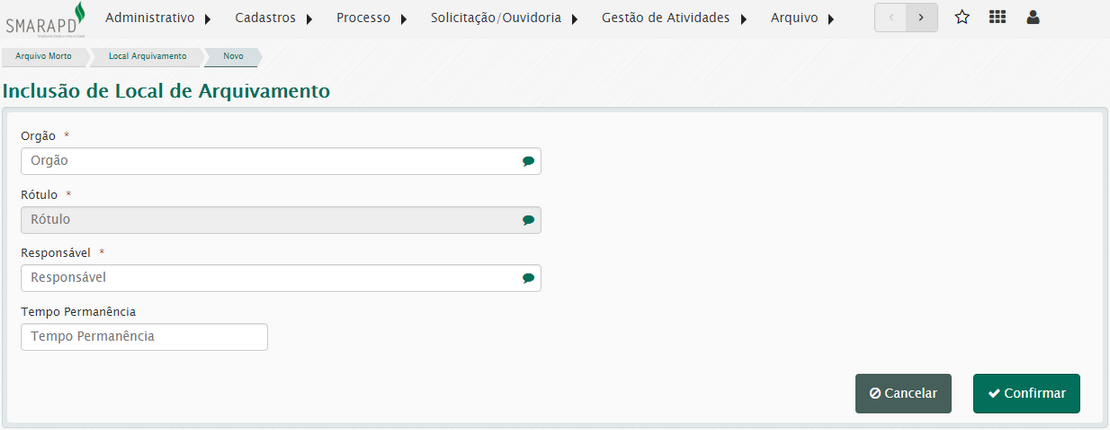
Task: Click the Confirmar button
Action: [x=1026, y=393]
